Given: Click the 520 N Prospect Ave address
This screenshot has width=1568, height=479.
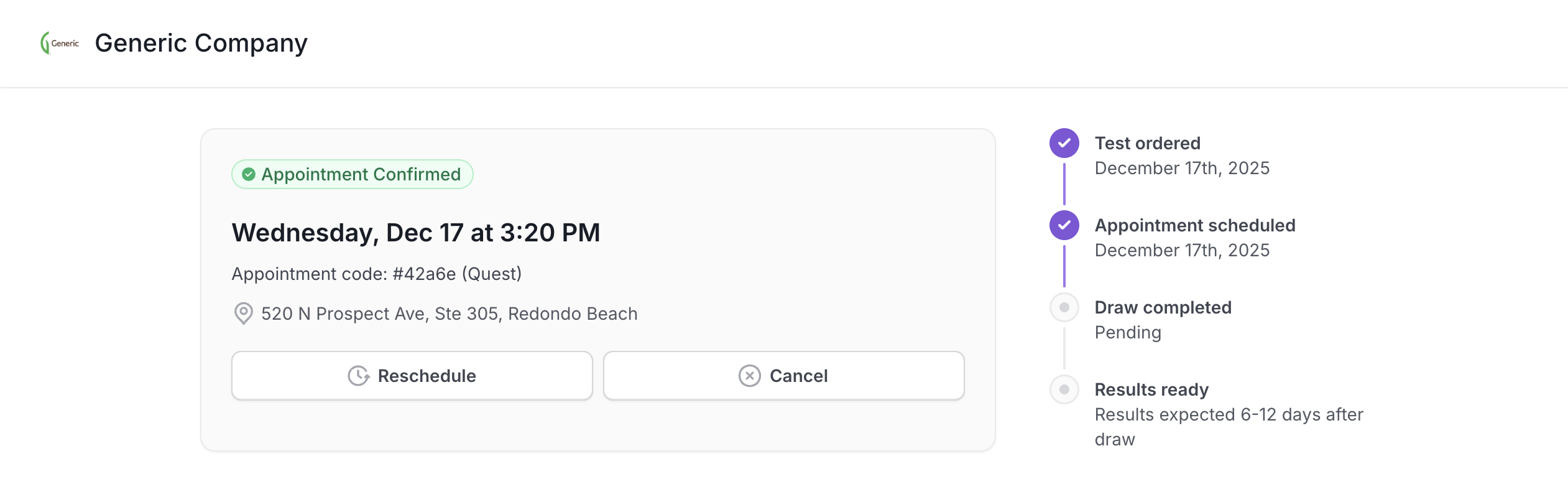Looking at the screenshot, I should point(449,314).
